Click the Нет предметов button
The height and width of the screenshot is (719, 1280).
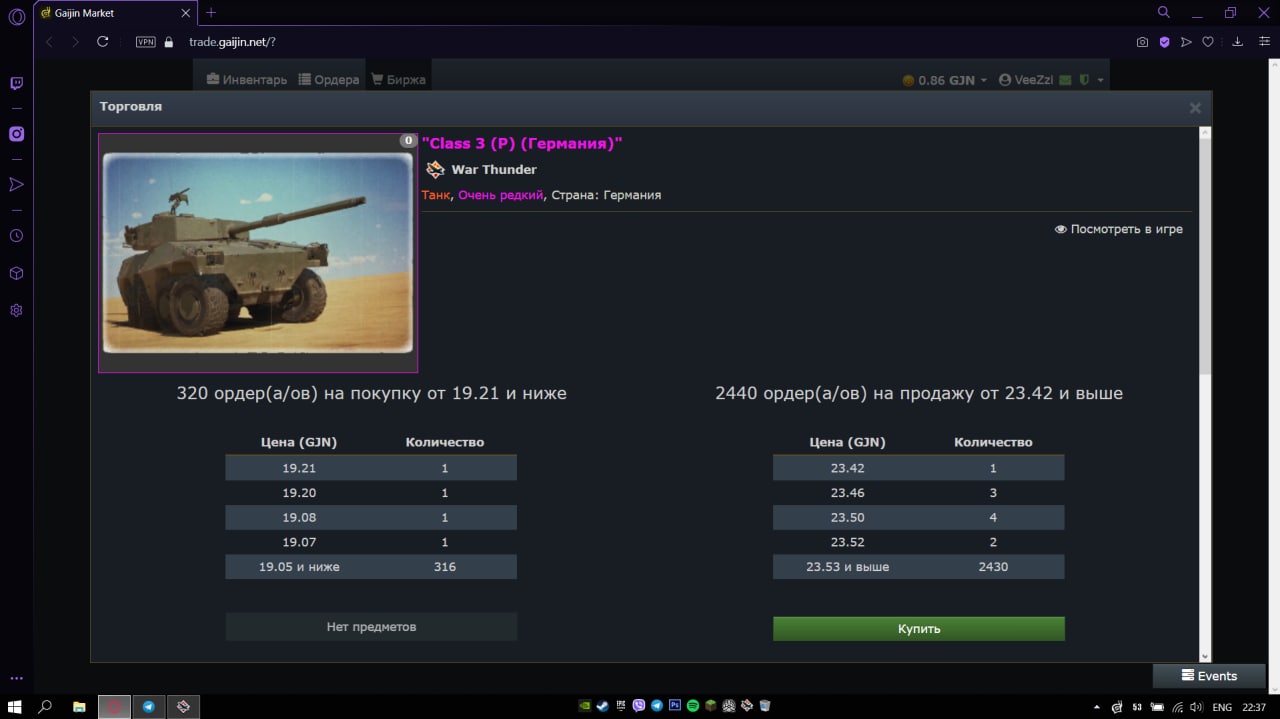tap(371, 627)
